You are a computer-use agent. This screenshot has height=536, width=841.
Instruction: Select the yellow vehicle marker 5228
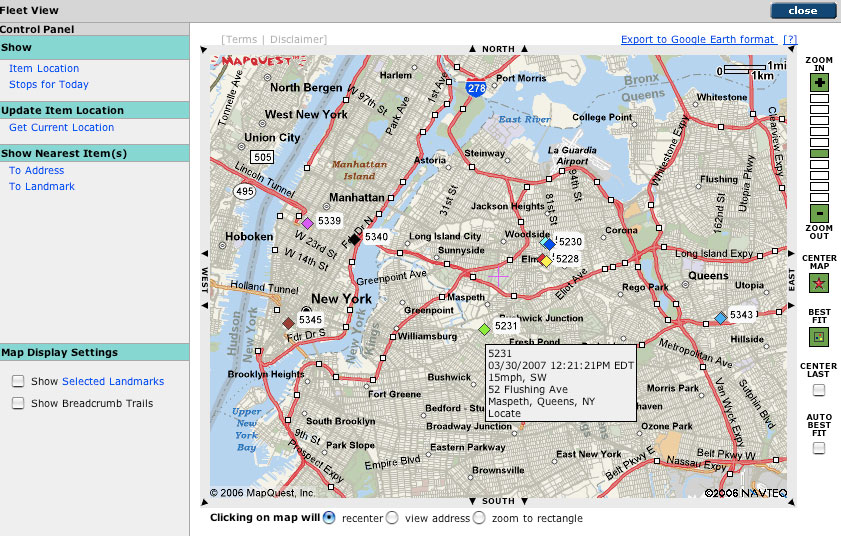545,261
